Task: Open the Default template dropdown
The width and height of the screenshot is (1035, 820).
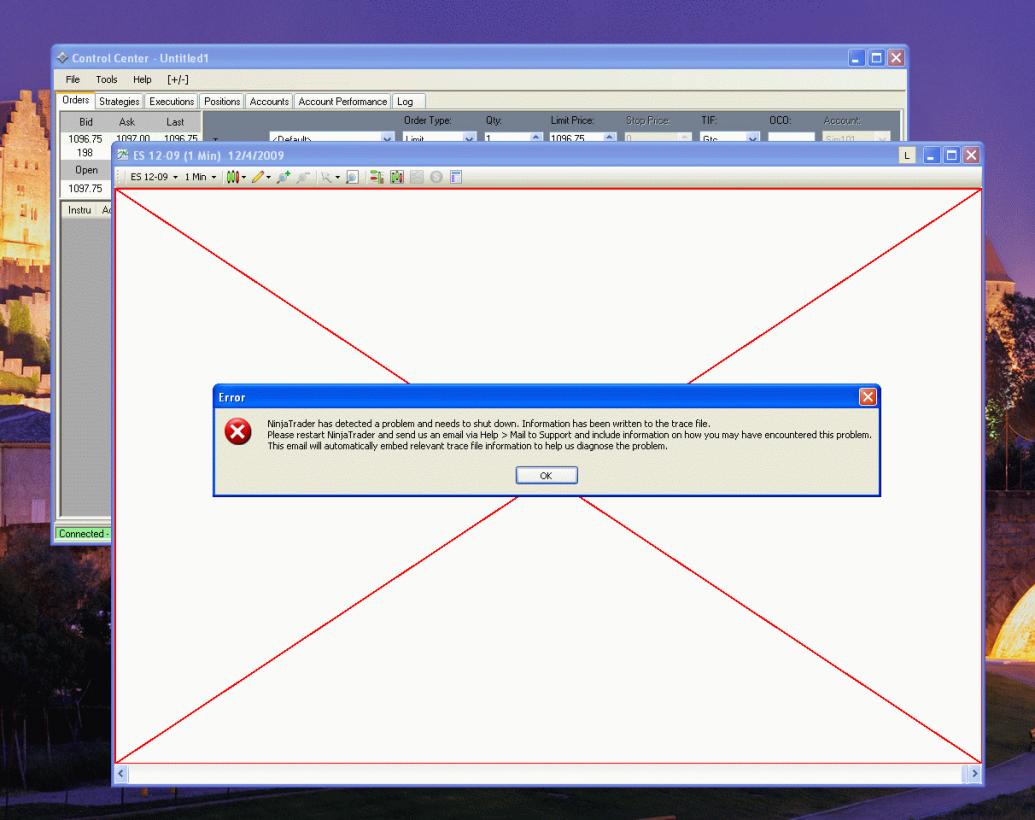Action: coord(387,138)
